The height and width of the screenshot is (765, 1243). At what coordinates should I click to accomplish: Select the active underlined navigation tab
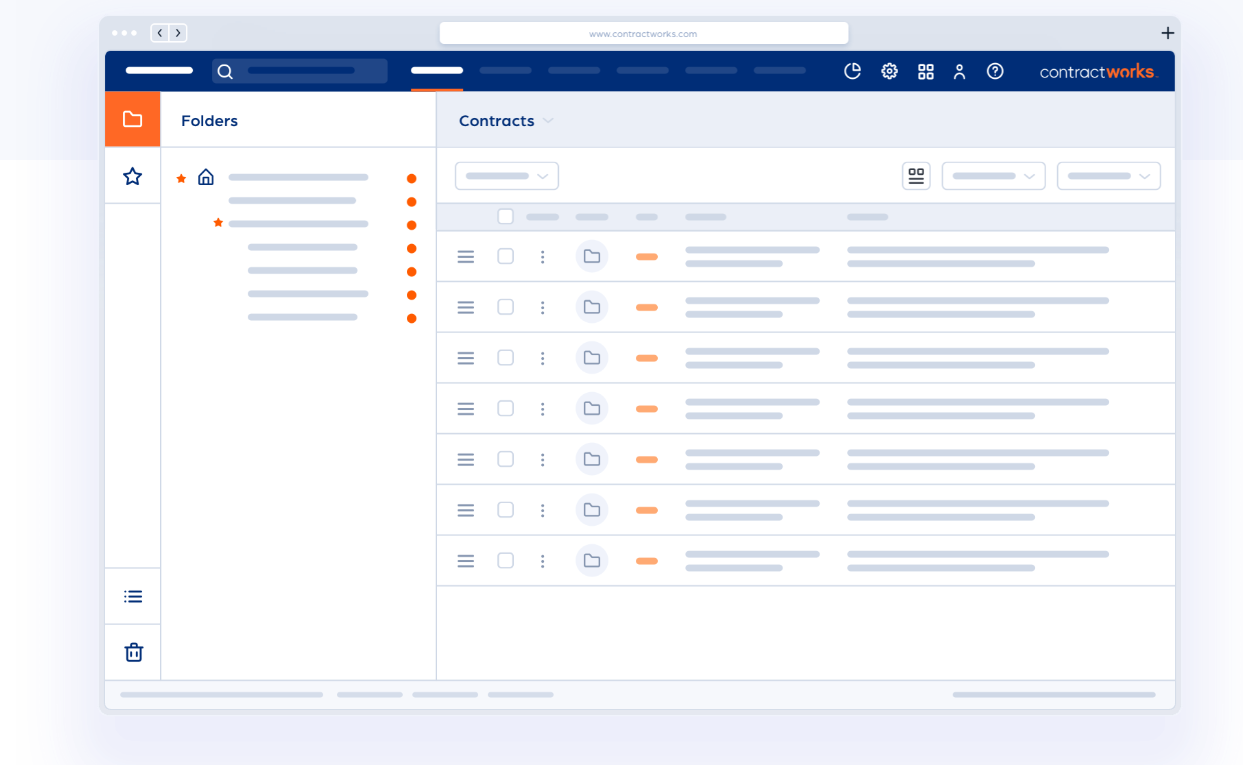coord(436,71)
